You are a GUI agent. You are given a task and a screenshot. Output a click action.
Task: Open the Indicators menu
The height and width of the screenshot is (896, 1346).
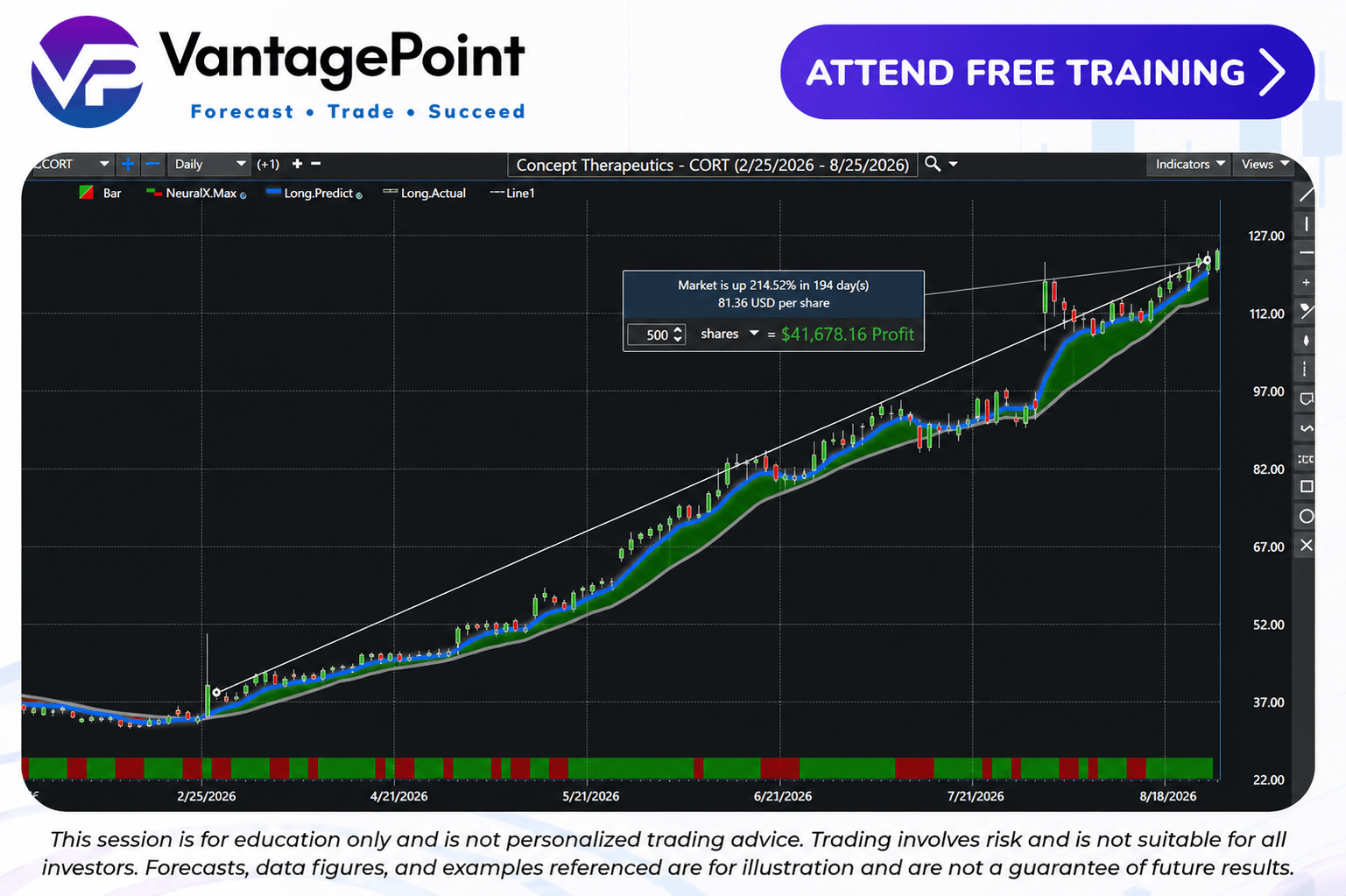(x=1189, y=164)
